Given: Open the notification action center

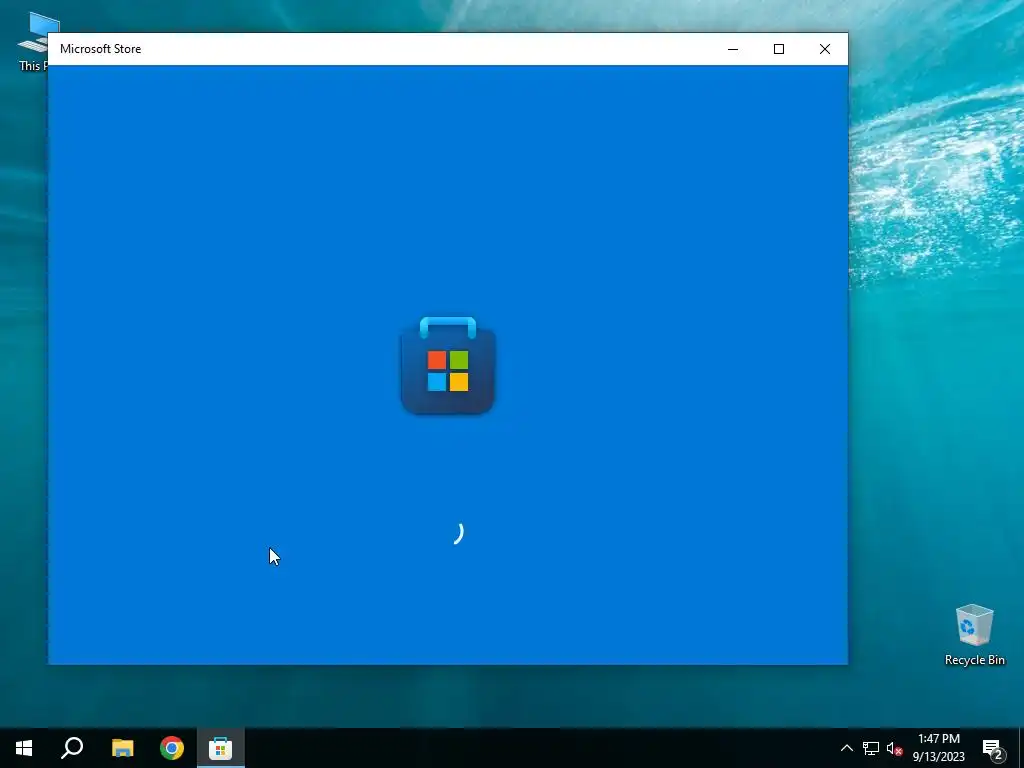Looking at the screenshot, I should pyautogui.click(x=993, y=748).
